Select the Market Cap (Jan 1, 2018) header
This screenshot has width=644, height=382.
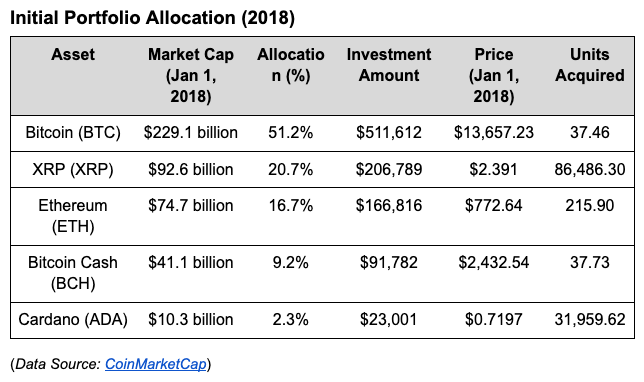191,75
